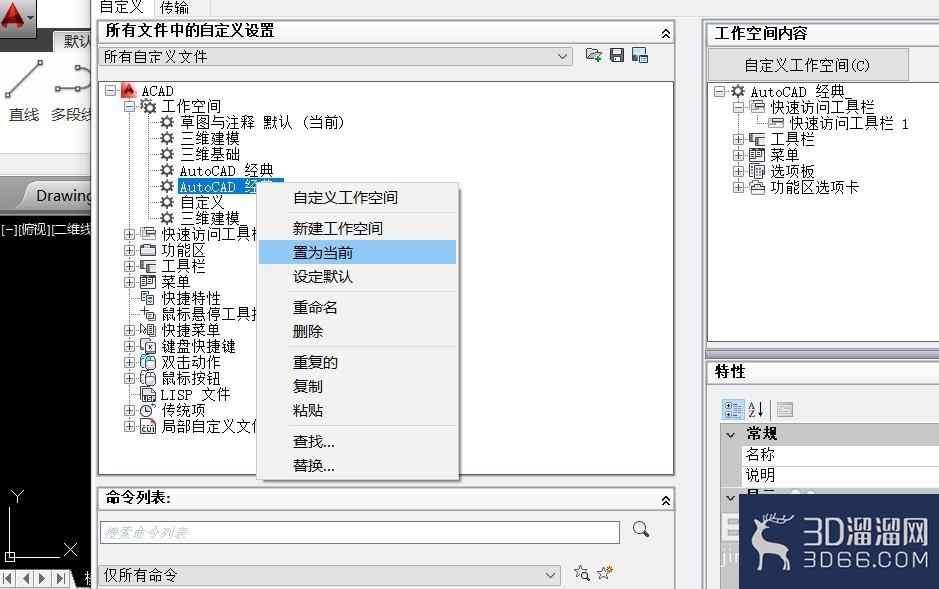The image size is (939, 589).
Task: Select the 三维基础 workspace
Action: coord(210,154)
